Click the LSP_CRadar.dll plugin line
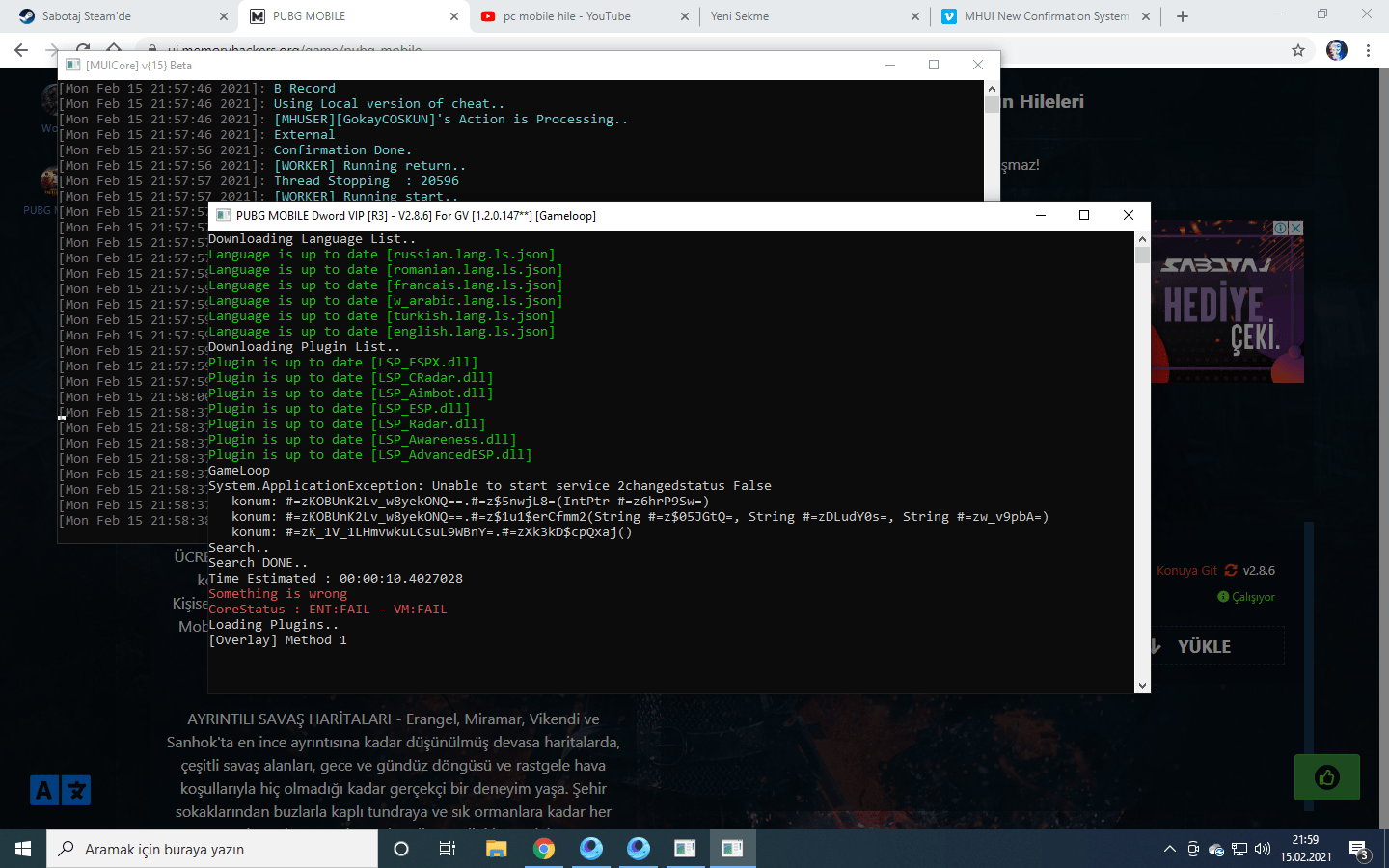Screen dimensions: 1389x868 point(351,378)
